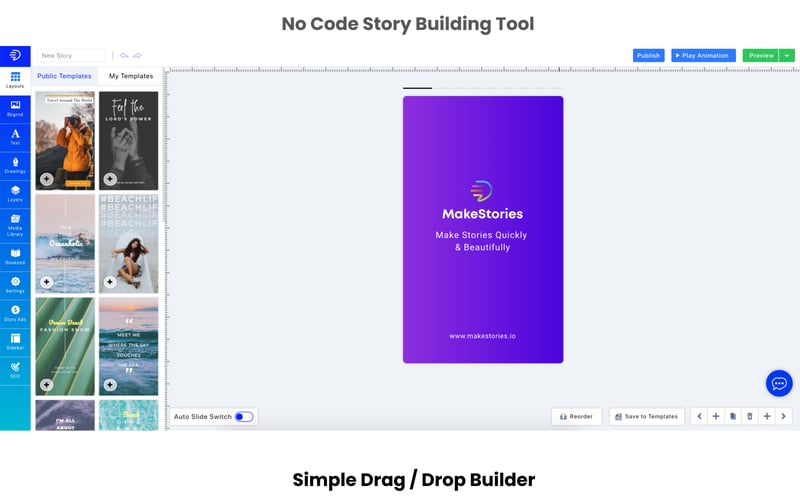Select the Oceanholic wave template thumbnail

point(65,244)
